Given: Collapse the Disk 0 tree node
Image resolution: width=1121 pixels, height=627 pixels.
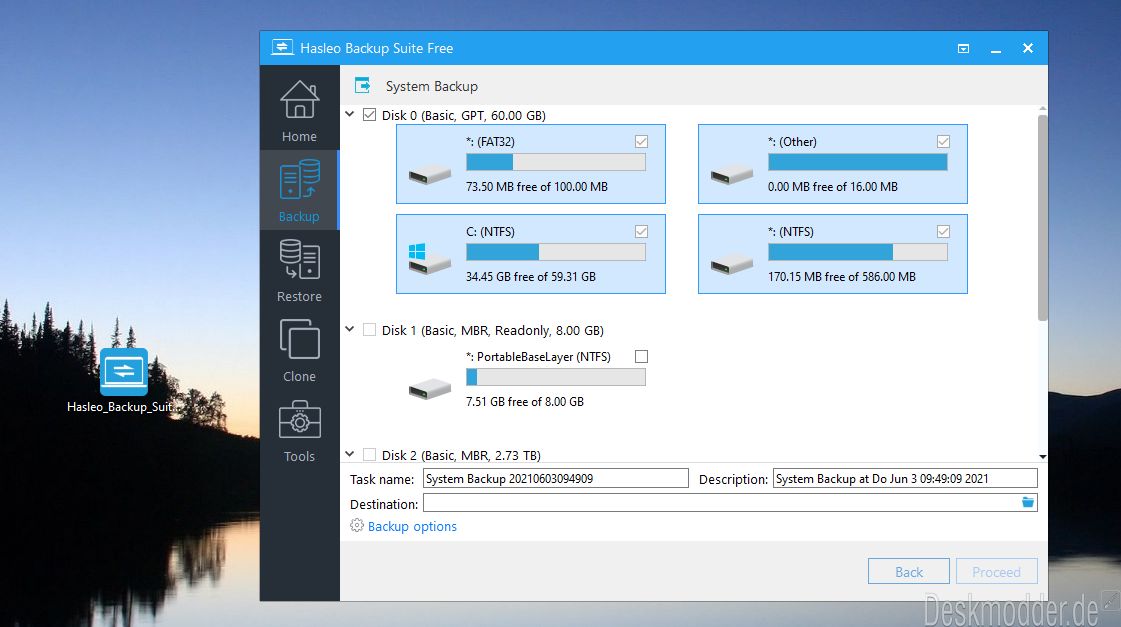Looking at the screenshot, I should pos(350,114).
